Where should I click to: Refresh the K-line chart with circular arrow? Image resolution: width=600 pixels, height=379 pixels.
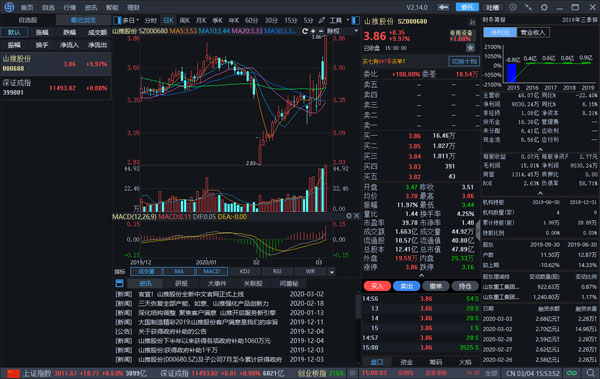pos(305,31)
